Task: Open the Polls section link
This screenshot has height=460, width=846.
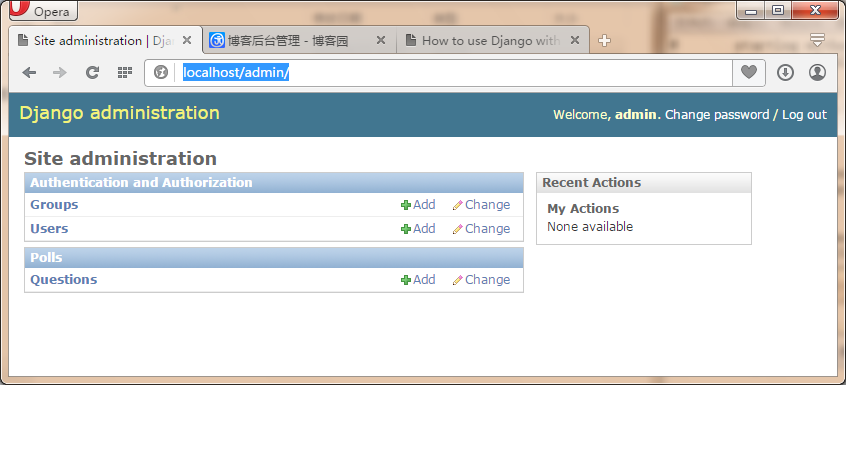Action: [x=46, y=257]
